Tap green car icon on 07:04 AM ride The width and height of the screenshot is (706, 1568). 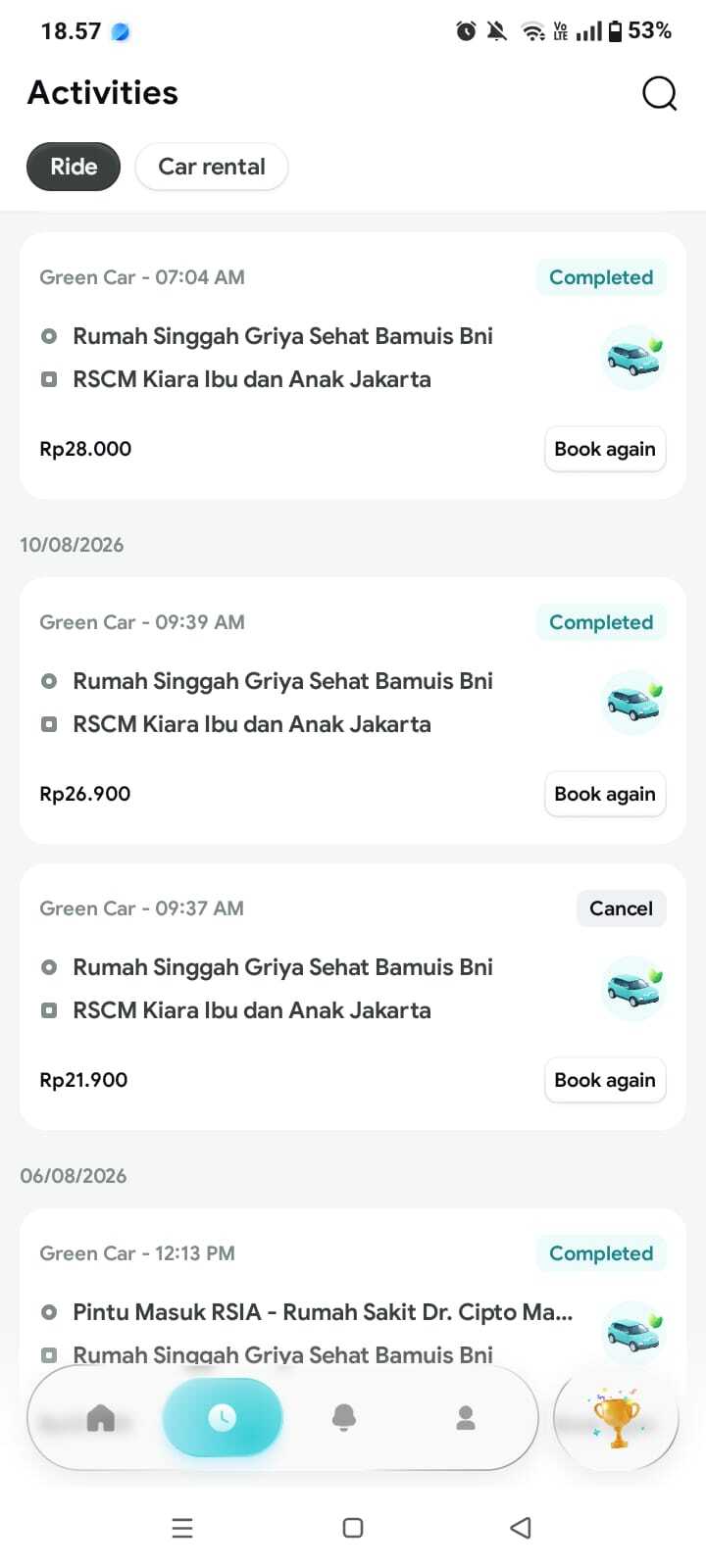633,358
